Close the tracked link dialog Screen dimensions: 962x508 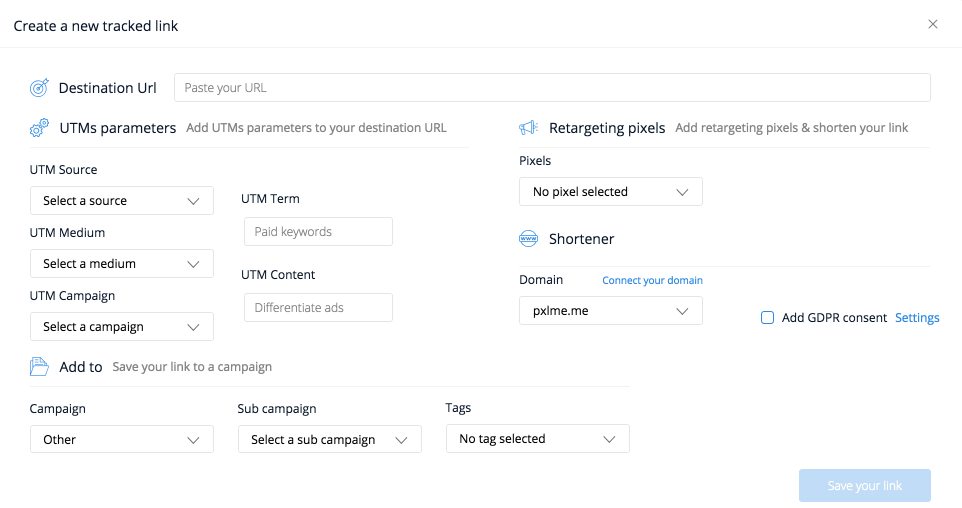[933, 24]
